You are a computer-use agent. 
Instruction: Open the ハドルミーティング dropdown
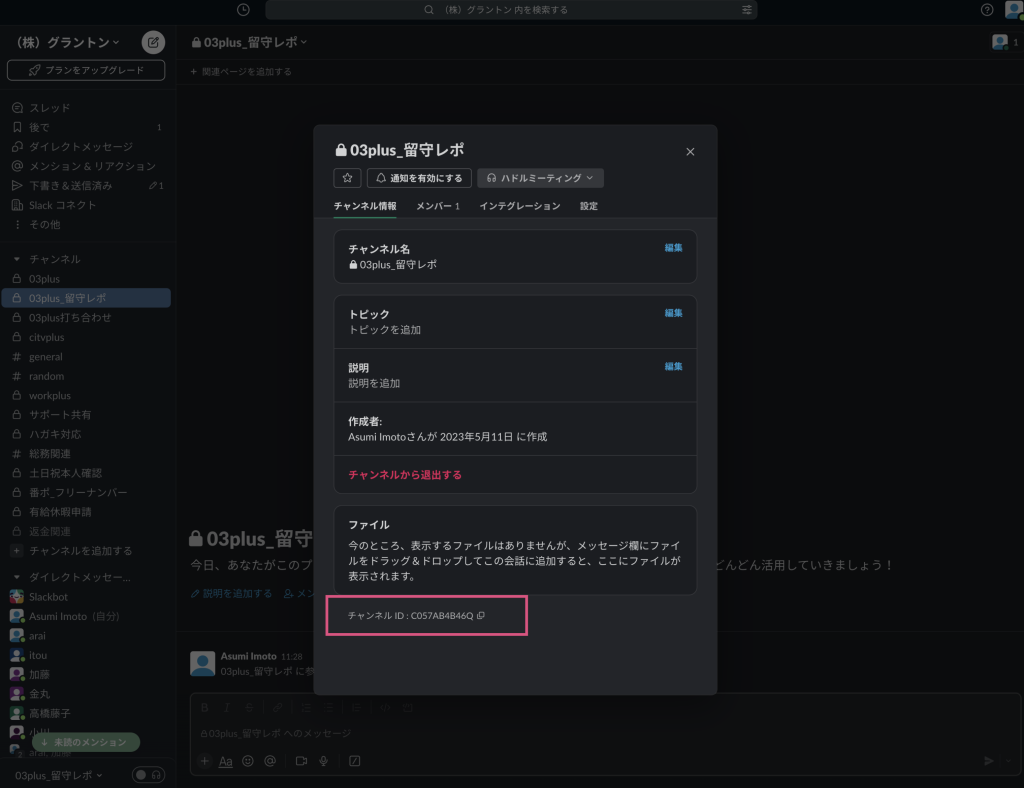tap(540, 178)
